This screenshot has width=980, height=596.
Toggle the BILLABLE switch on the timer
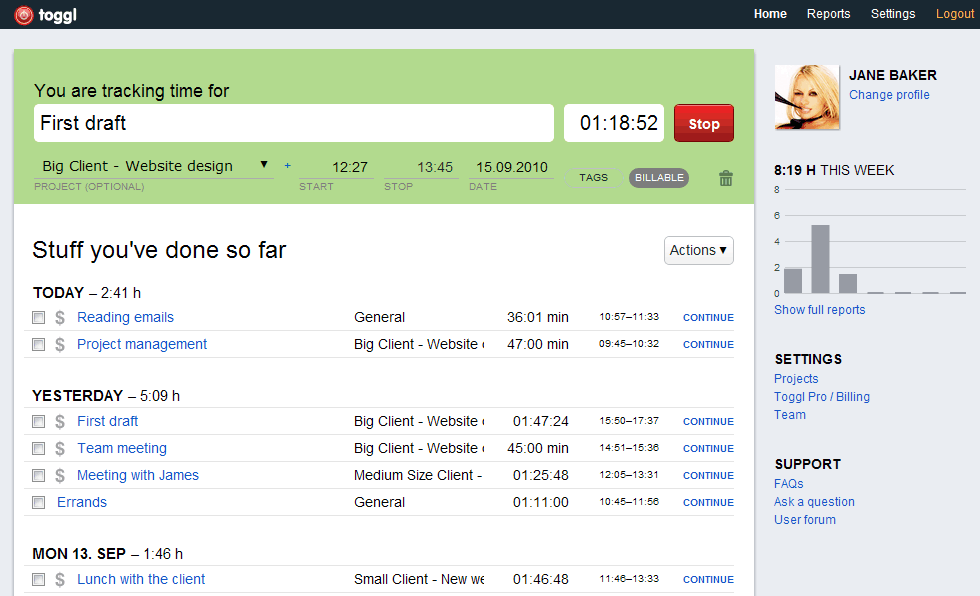coord(658,178)
